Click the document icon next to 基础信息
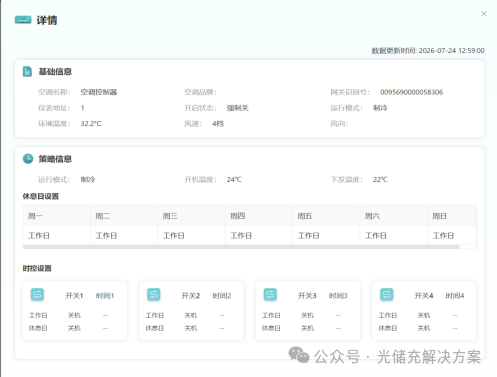This screenshot has height=377, width=497. pos(27,71)
